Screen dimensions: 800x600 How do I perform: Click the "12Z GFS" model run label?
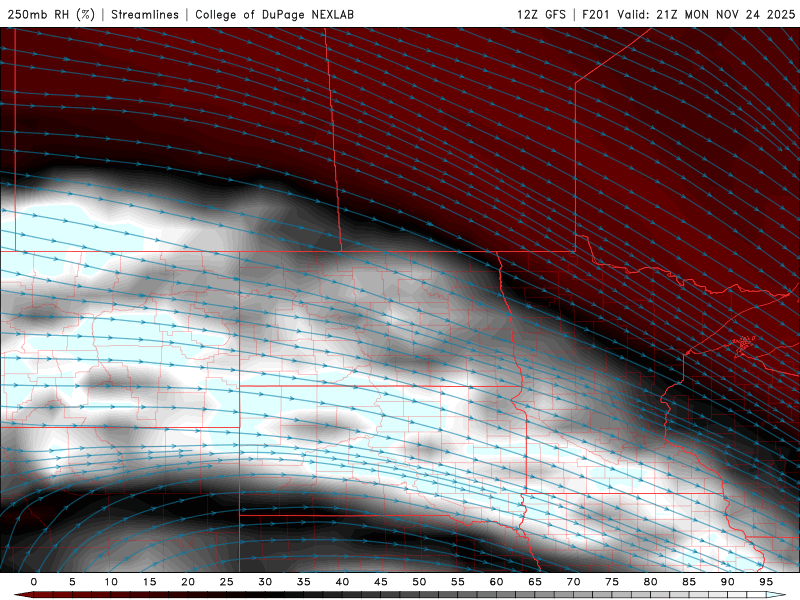click(541, 14)
